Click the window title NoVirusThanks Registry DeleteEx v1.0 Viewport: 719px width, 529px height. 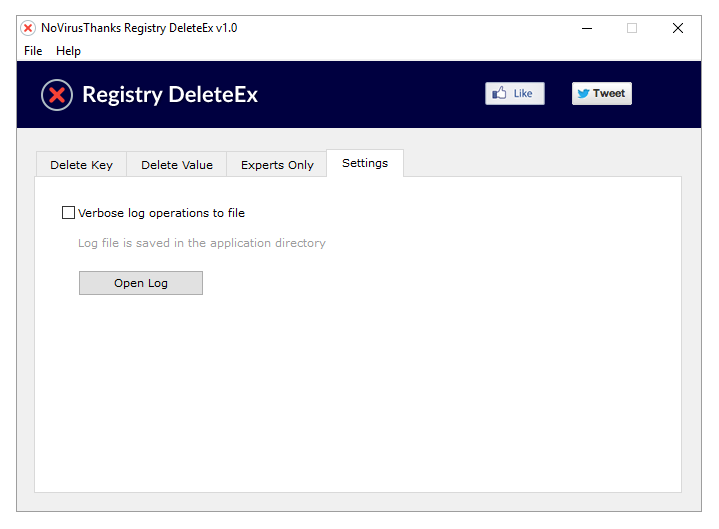point(139,28)
